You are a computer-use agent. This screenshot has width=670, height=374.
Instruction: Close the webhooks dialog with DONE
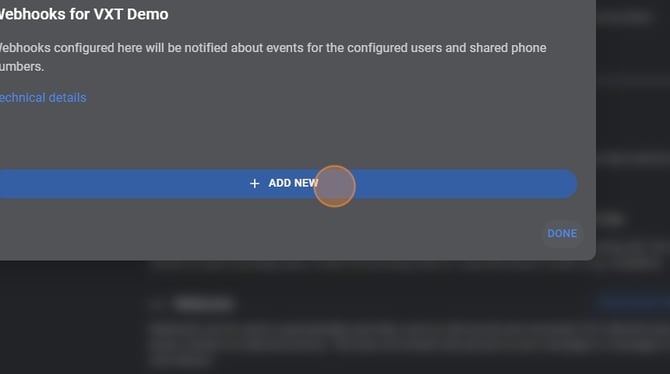(x=562, y=233)
